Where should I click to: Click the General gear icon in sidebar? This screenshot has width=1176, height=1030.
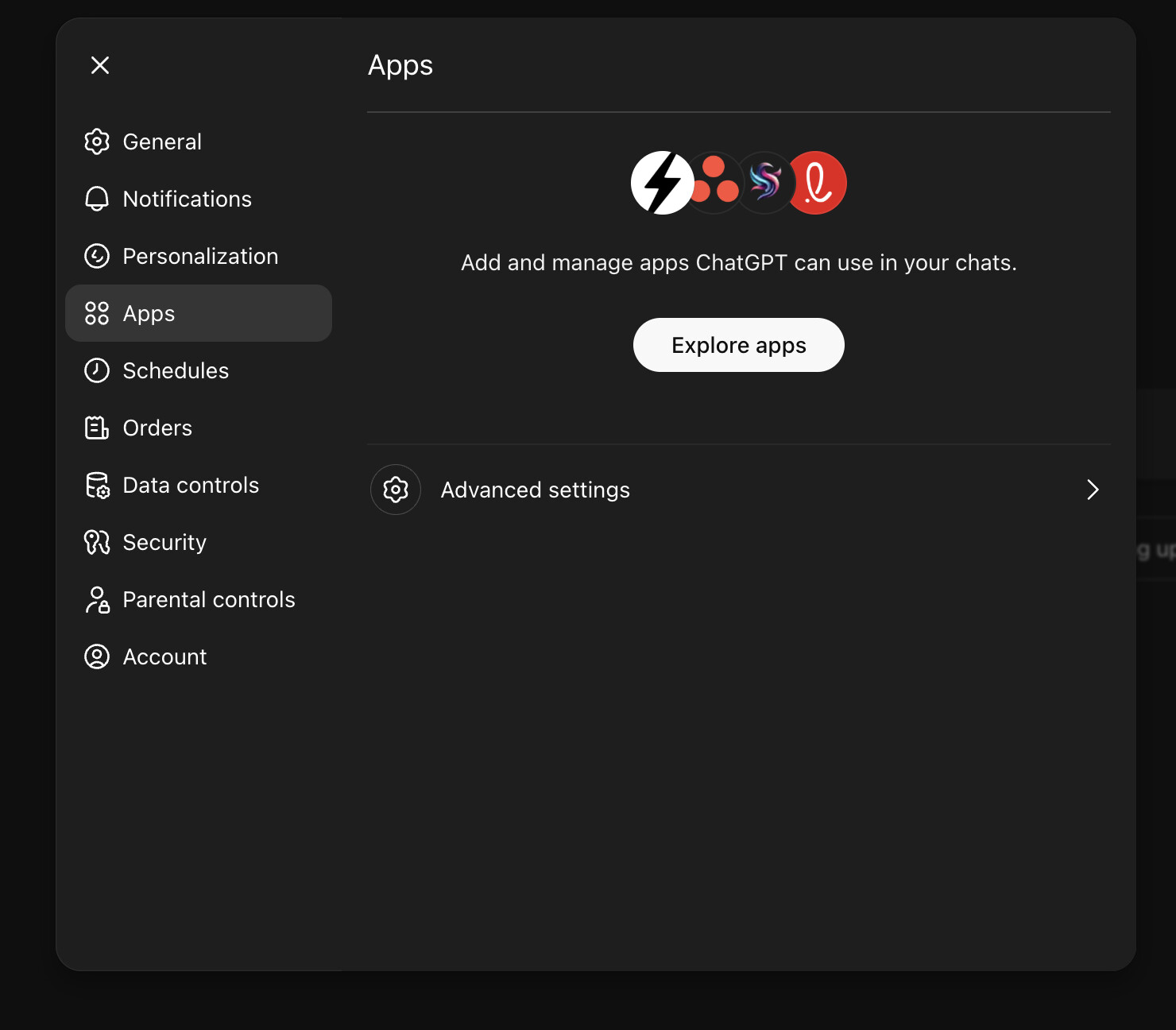[97, 141]
